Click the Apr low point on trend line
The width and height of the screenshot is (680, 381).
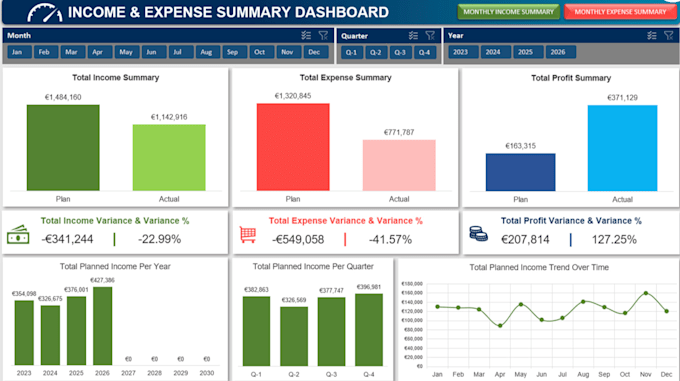[x=500, y=326]
